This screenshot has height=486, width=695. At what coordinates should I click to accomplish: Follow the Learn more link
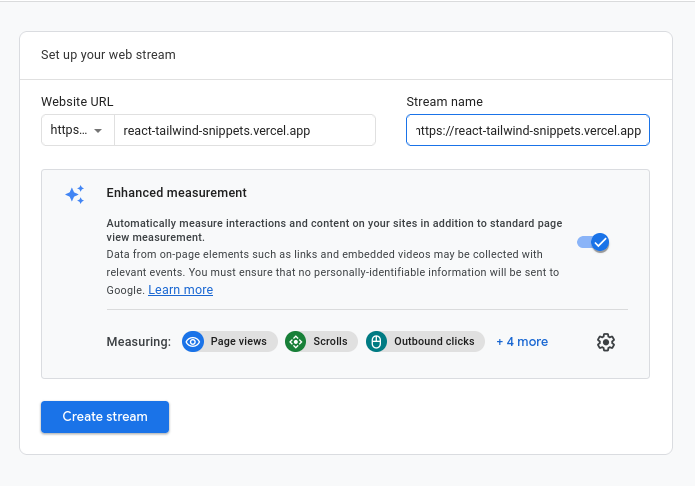tap(181, 290)
